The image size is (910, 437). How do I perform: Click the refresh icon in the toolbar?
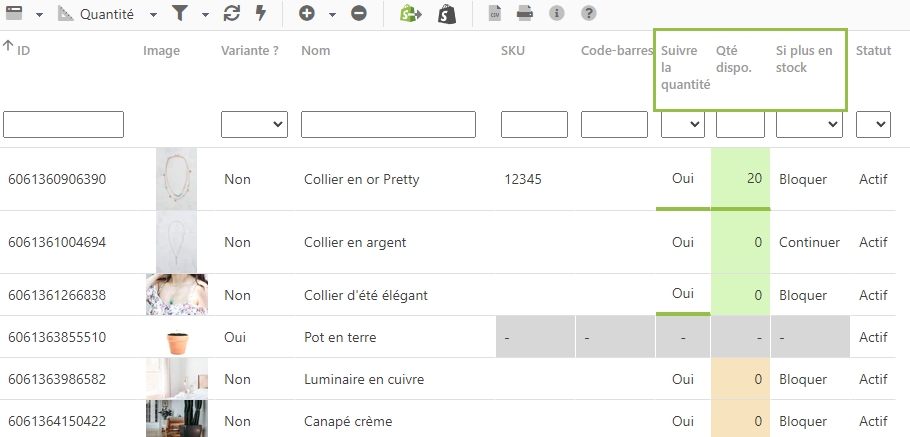point(232,14)
